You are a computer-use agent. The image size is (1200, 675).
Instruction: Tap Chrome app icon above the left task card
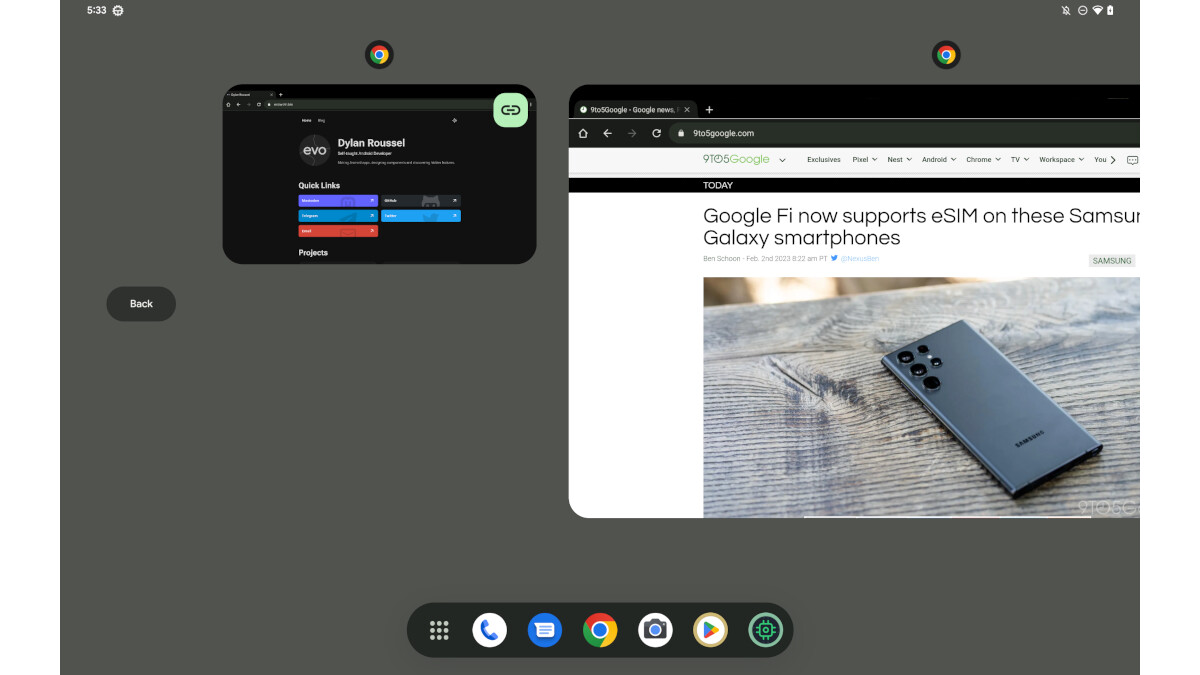click(379, 55)
